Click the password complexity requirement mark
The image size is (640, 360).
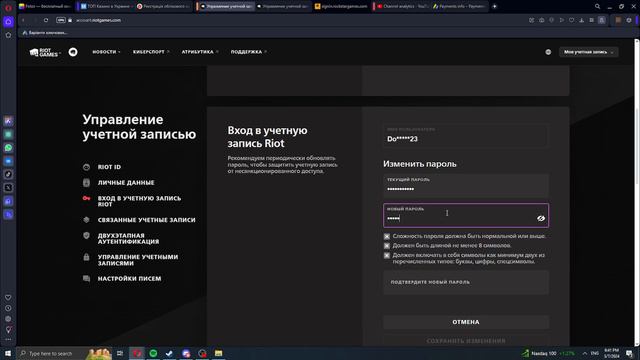pyautogui.click(x=387, y=236)
